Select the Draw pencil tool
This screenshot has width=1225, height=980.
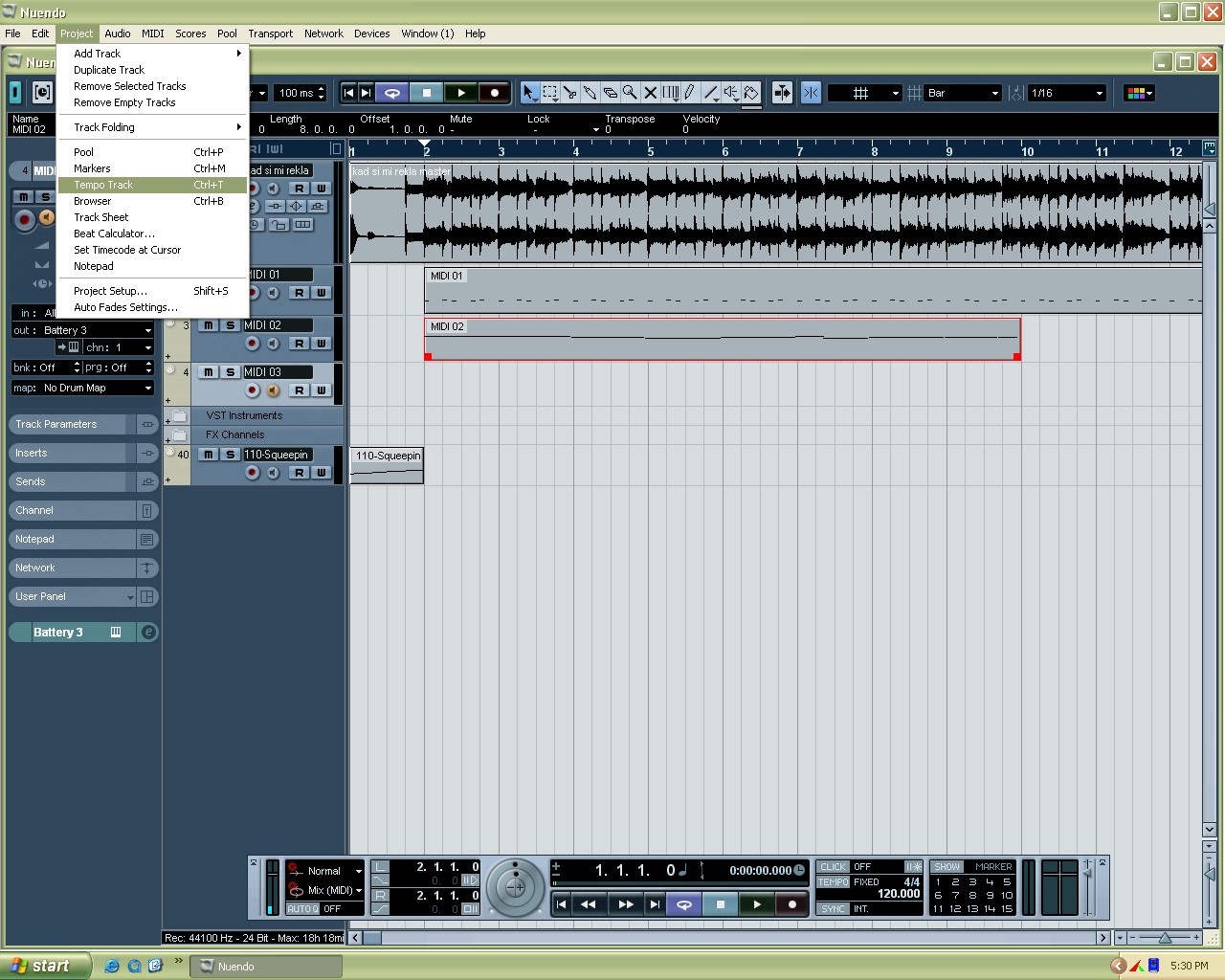tap(689, 93)
